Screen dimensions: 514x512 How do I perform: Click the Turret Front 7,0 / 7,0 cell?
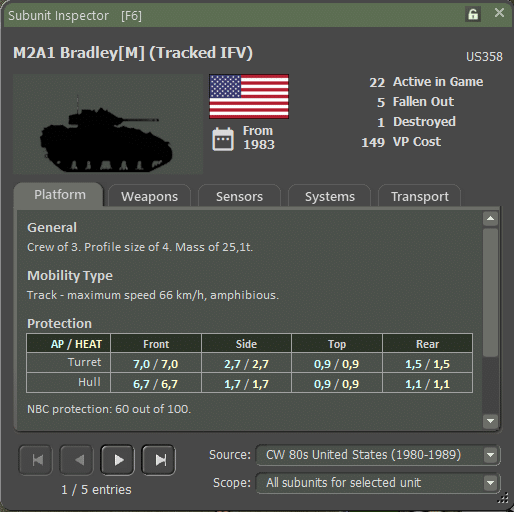(156, 364)
